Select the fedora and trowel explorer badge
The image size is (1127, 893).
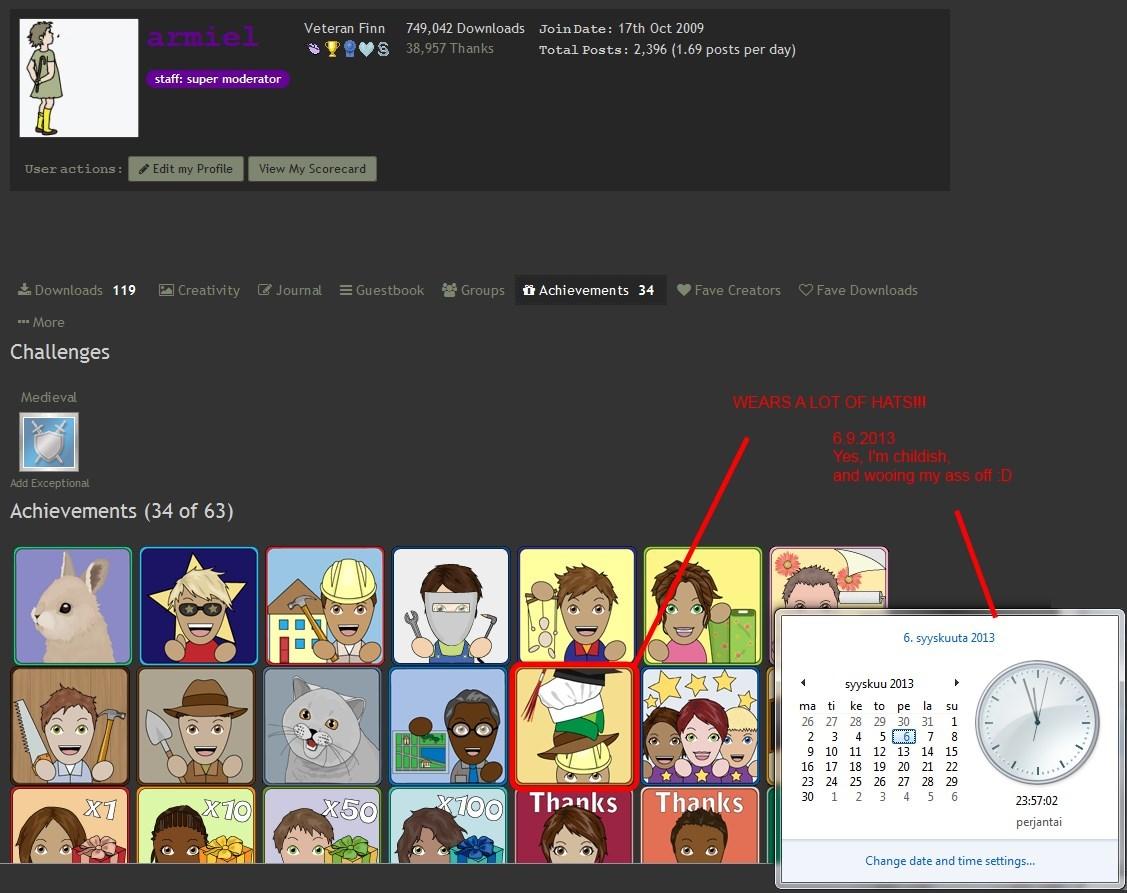[x=196, y=725]
